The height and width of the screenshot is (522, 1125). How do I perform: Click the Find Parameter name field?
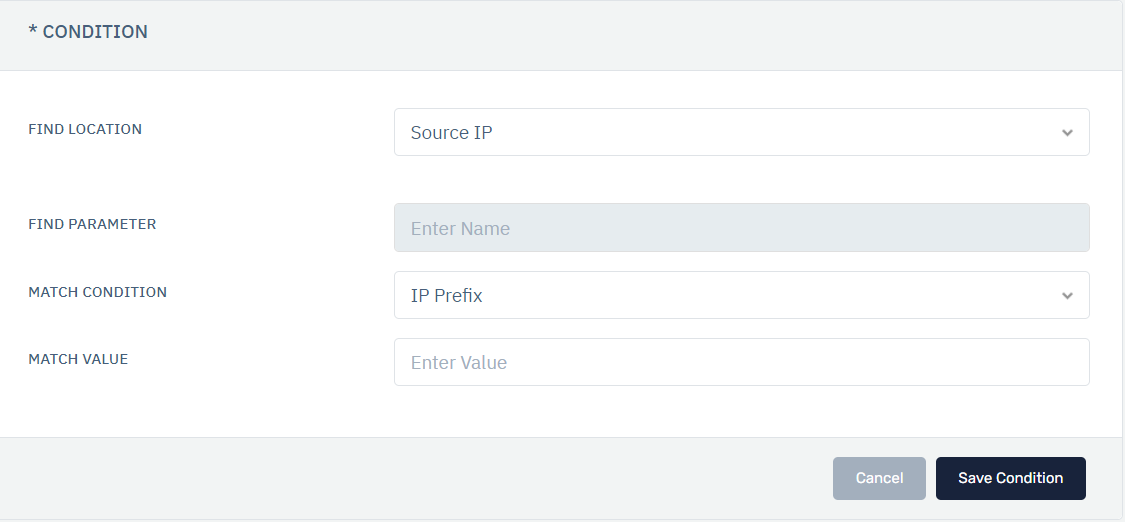(x=740, y=228)
